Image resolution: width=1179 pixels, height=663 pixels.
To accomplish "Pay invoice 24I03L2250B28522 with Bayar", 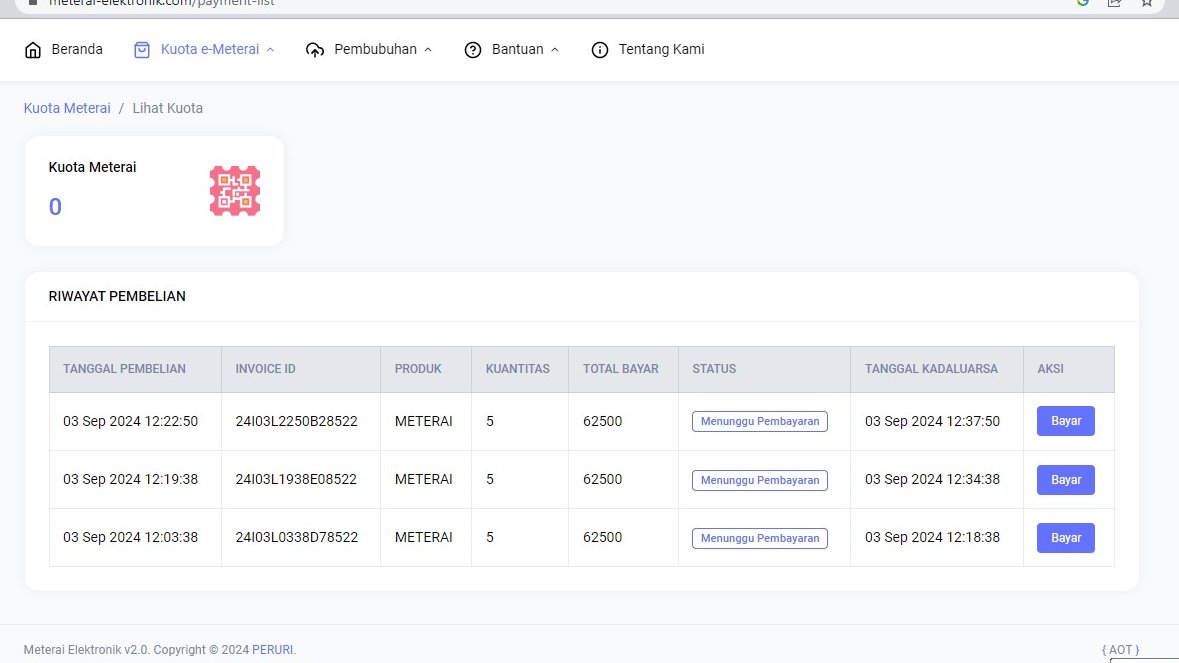I will click(1065, 421).
